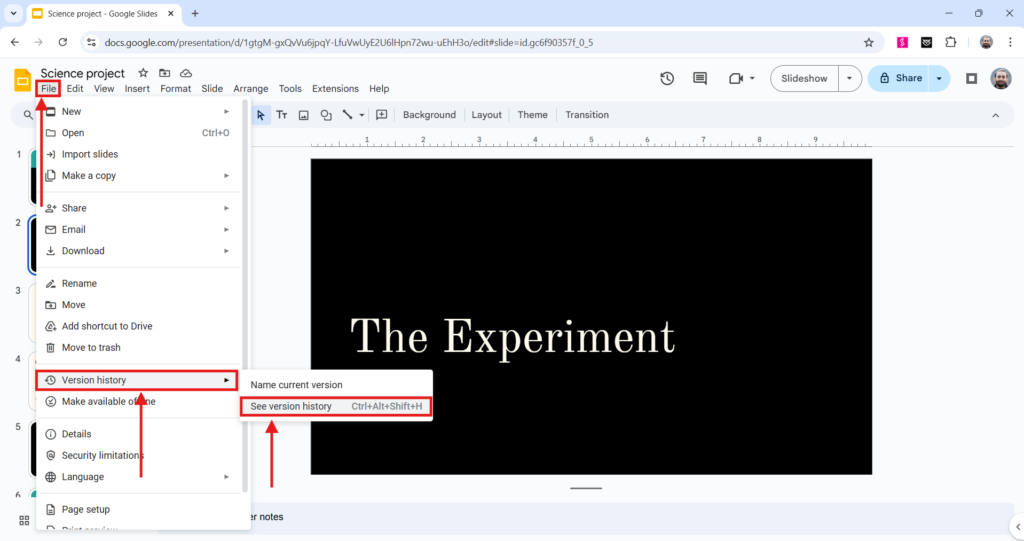Click The Experiment title text on slide
Screen dimensions: 1024x541
click(x=512, y=336)
